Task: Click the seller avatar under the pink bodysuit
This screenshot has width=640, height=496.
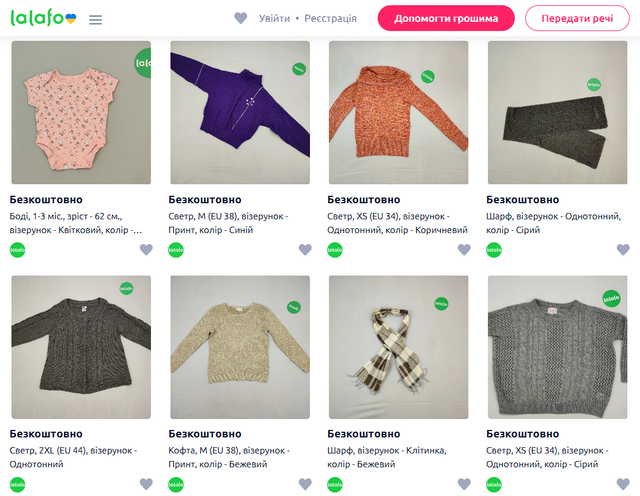Action: coord(17,250)
